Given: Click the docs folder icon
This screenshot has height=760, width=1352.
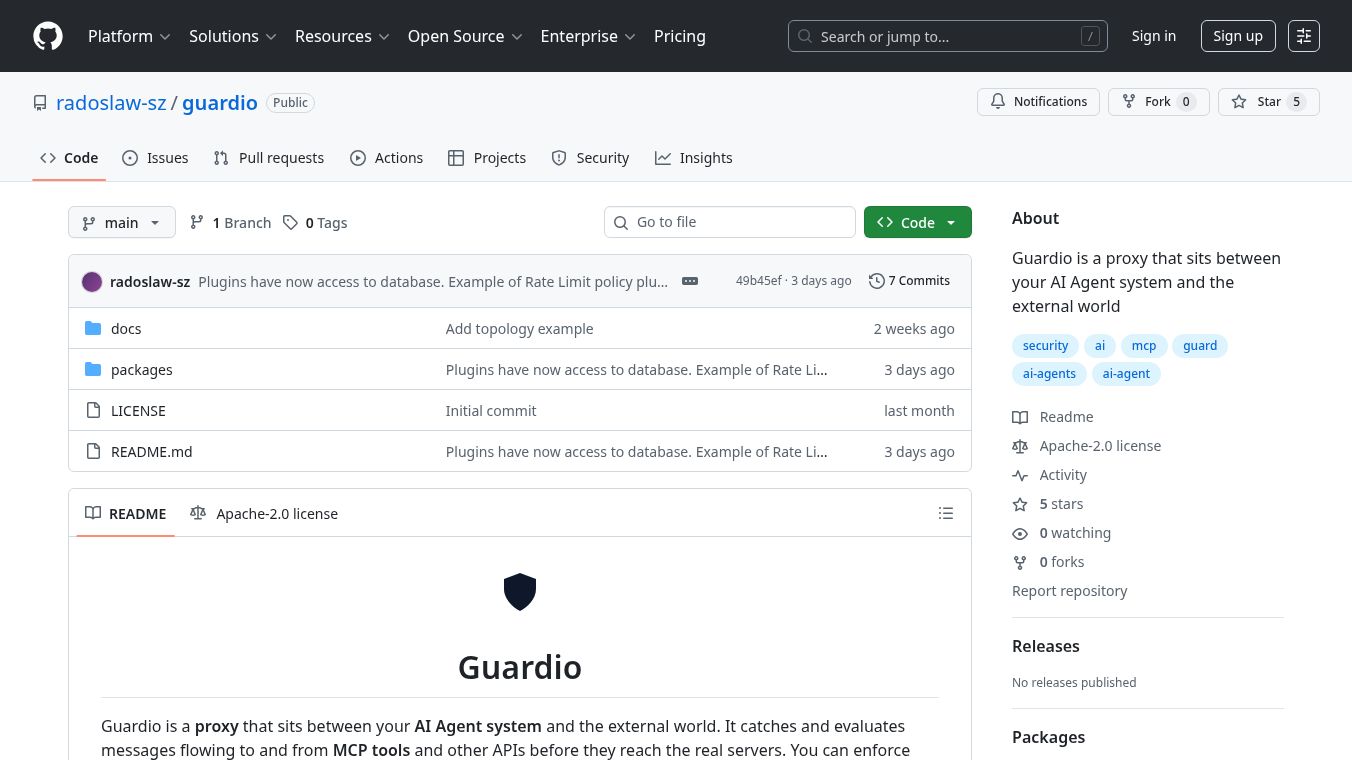Looking at the screenshot, I should [93, 329].
